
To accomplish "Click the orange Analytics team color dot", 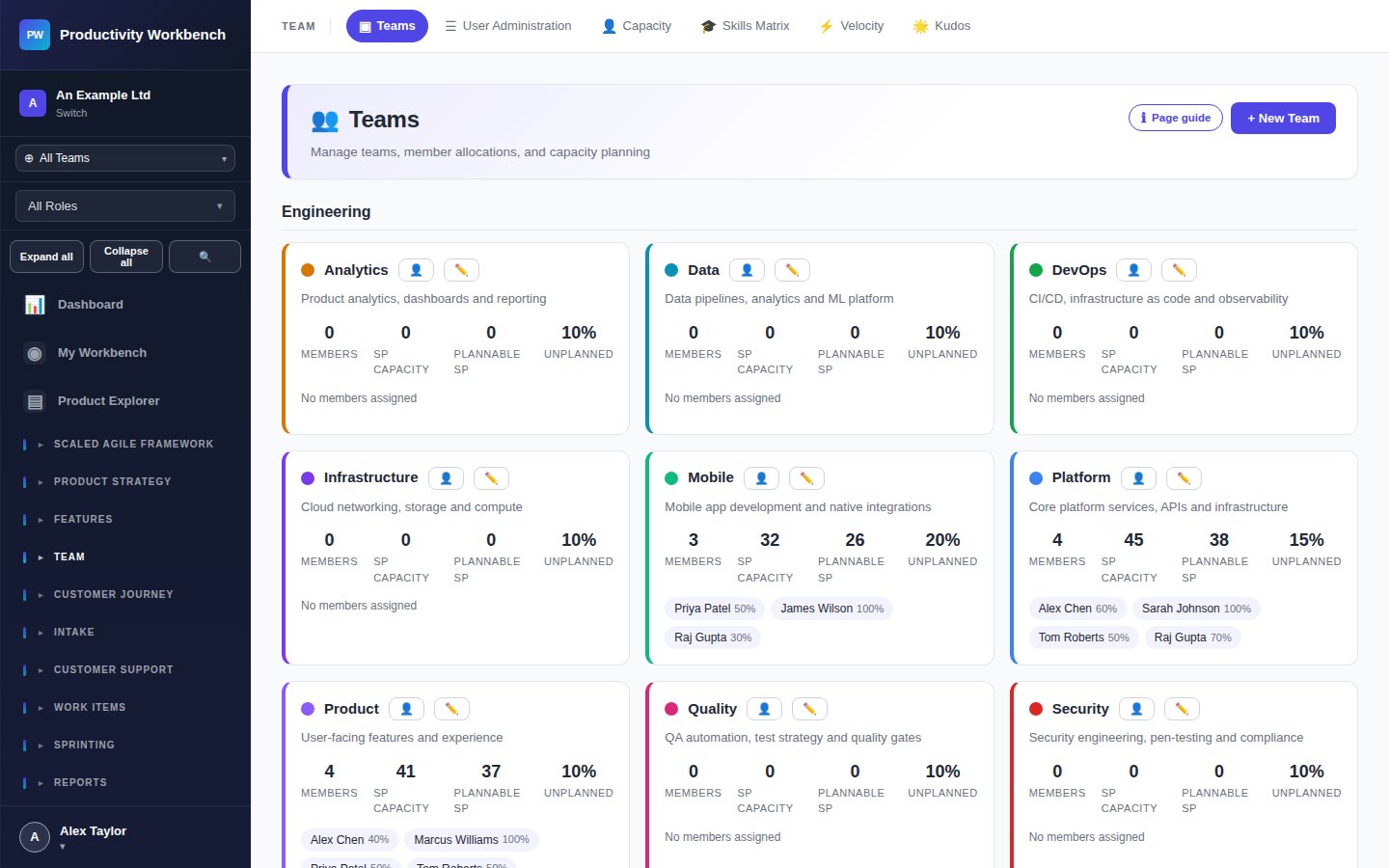I will pyautogui.click(x=308, y=270).
